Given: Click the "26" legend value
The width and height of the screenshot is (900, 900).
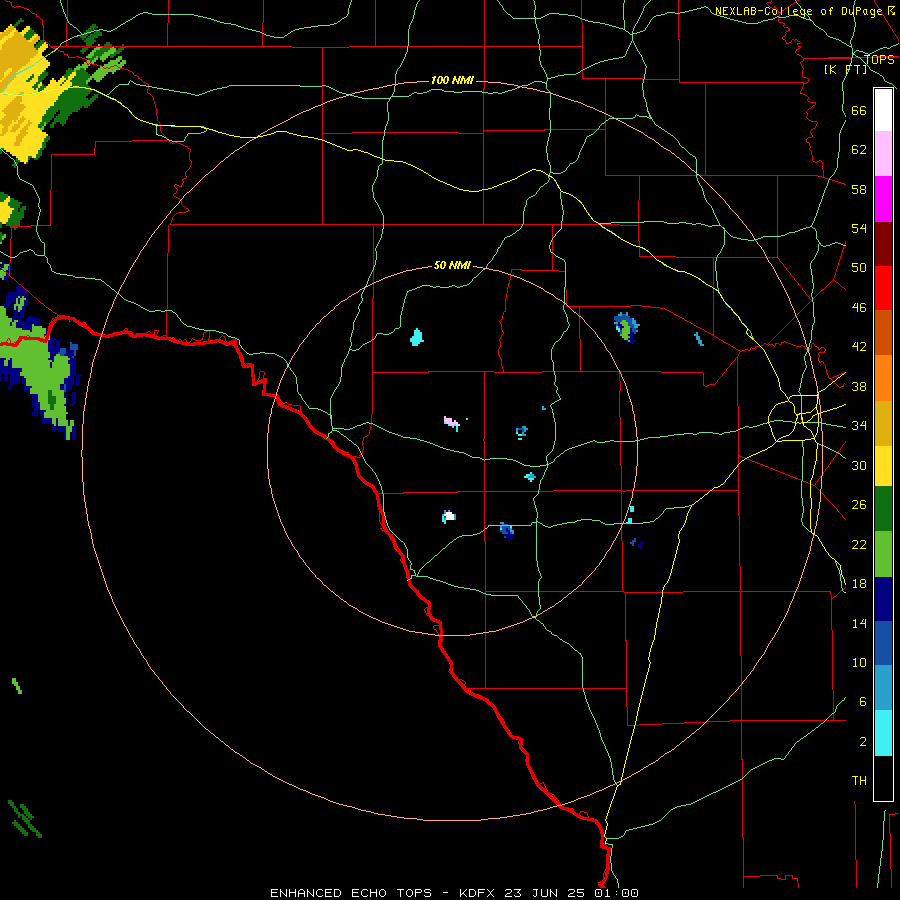Looking at the screenshot, I should point(859,505).
